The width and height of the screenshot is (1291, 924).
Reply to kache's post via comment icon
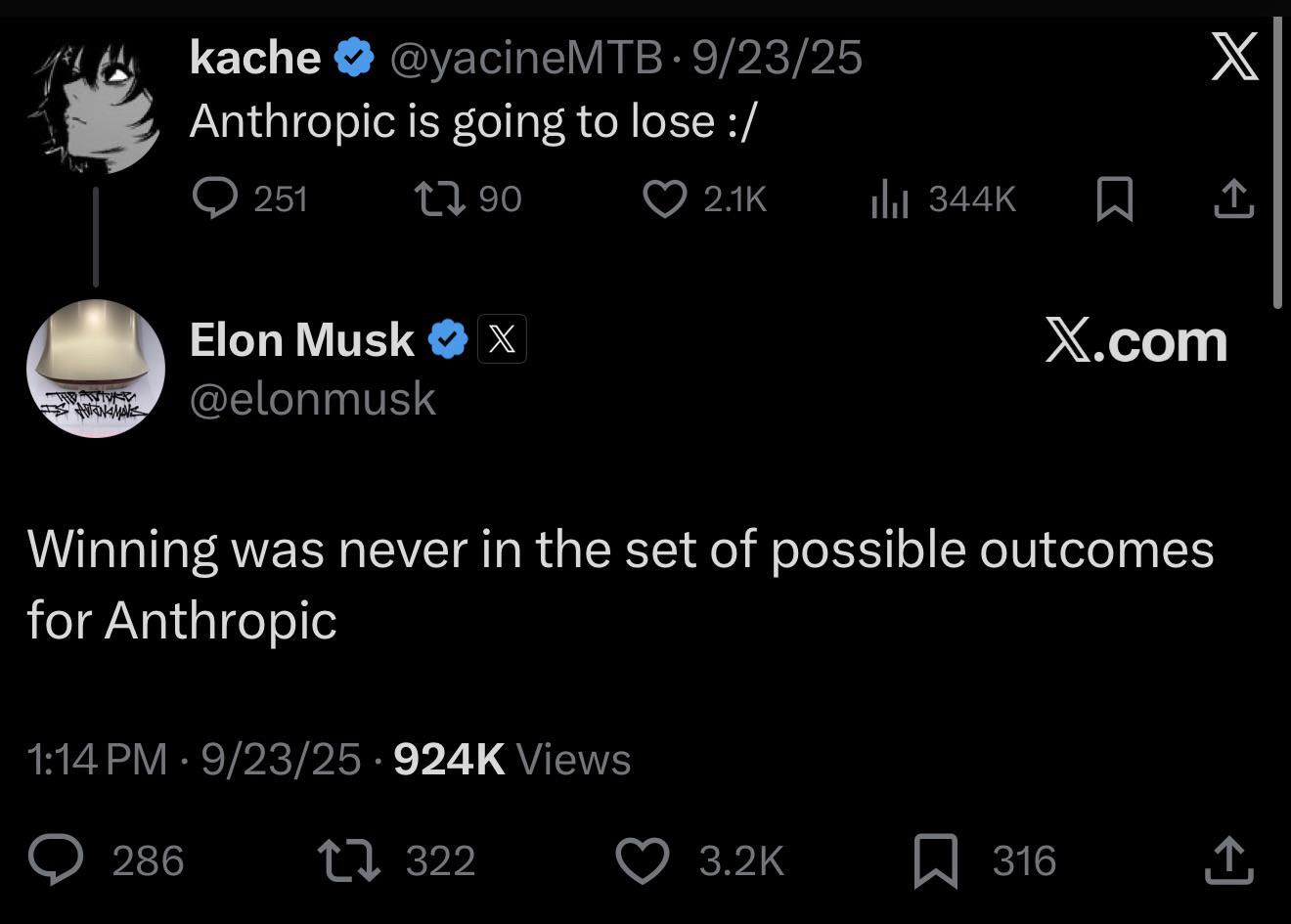pos(214,198)
